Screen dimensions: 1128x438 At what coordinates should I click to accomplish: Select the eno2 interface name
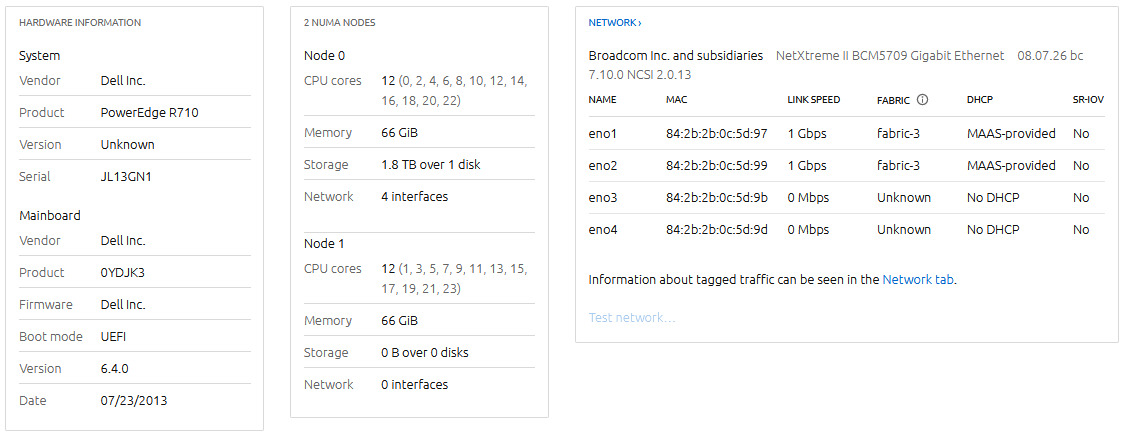[603, 165]
